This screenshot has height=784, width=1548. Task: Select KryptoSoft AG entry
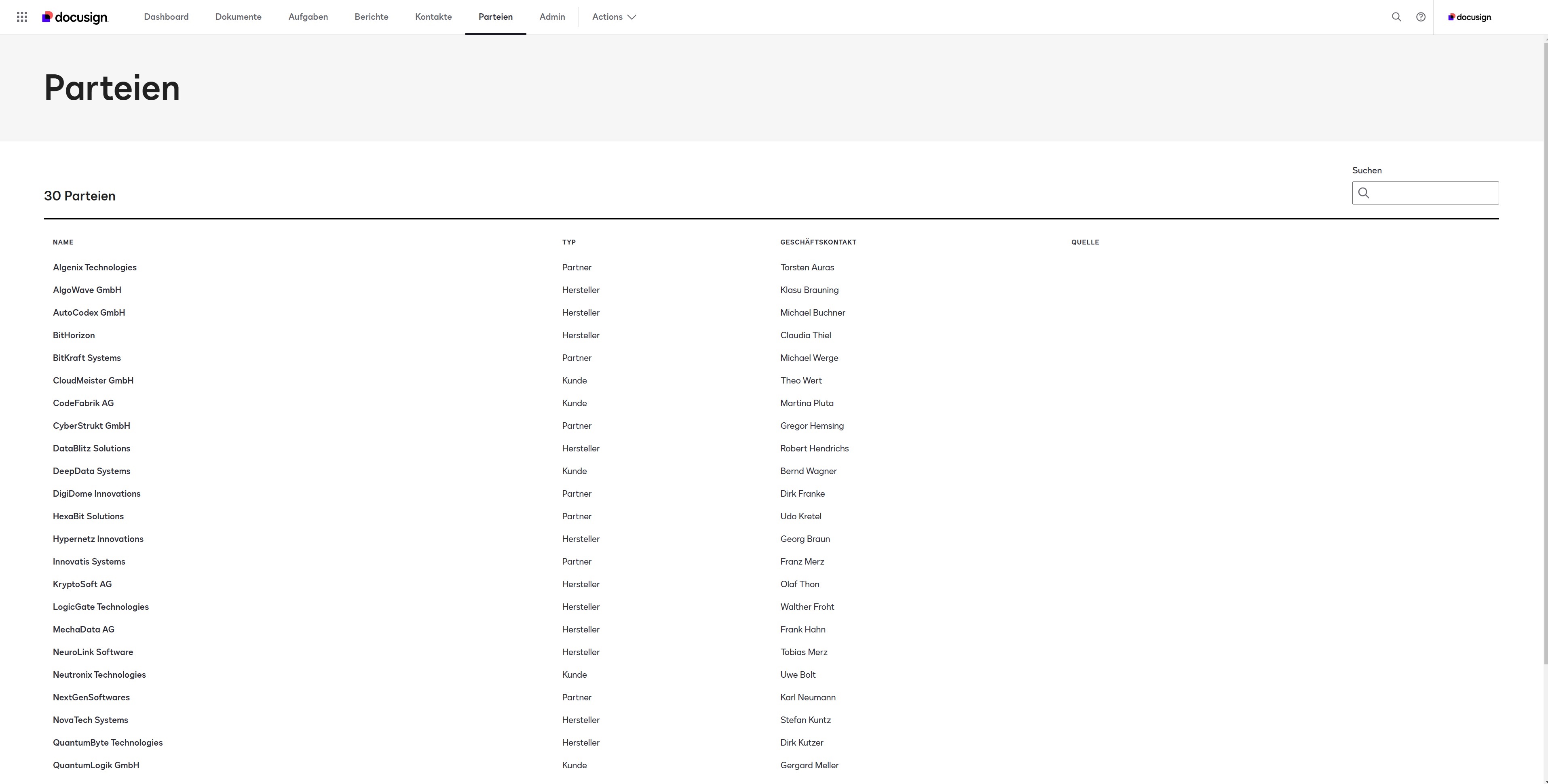point(82,584)
